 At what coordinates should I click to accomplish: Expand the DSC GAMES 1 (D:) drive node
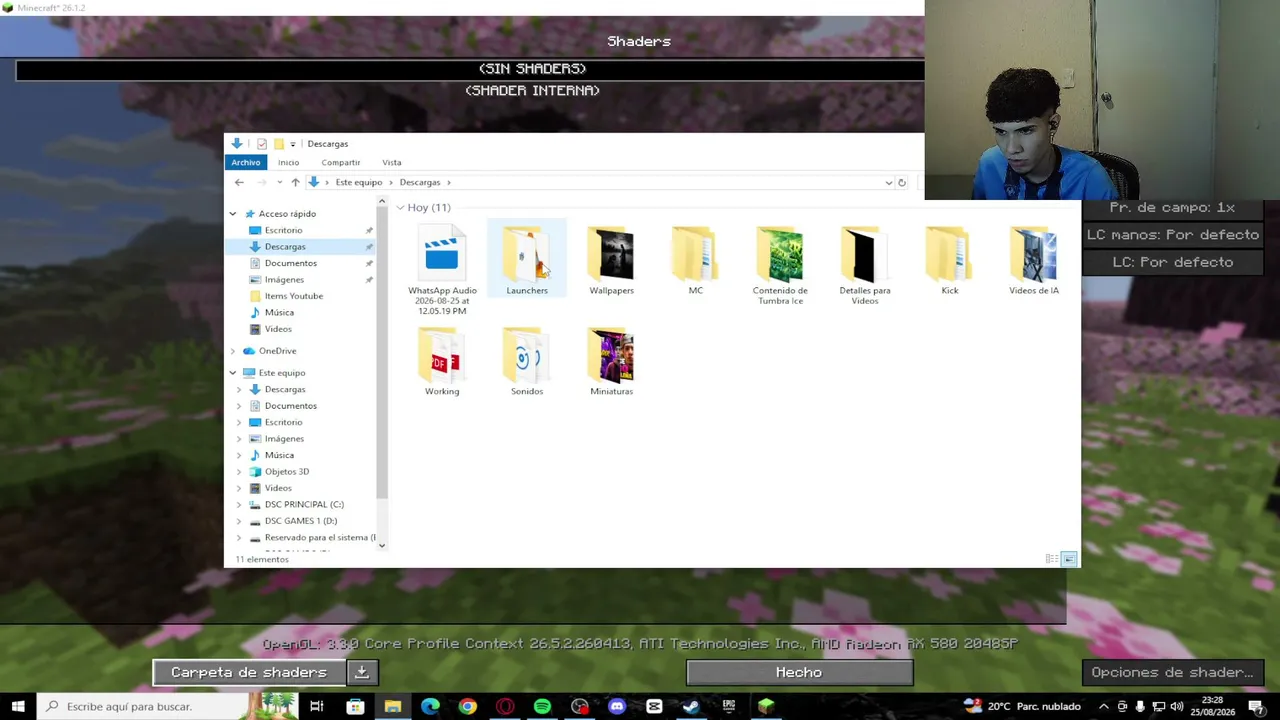point(239,521)
